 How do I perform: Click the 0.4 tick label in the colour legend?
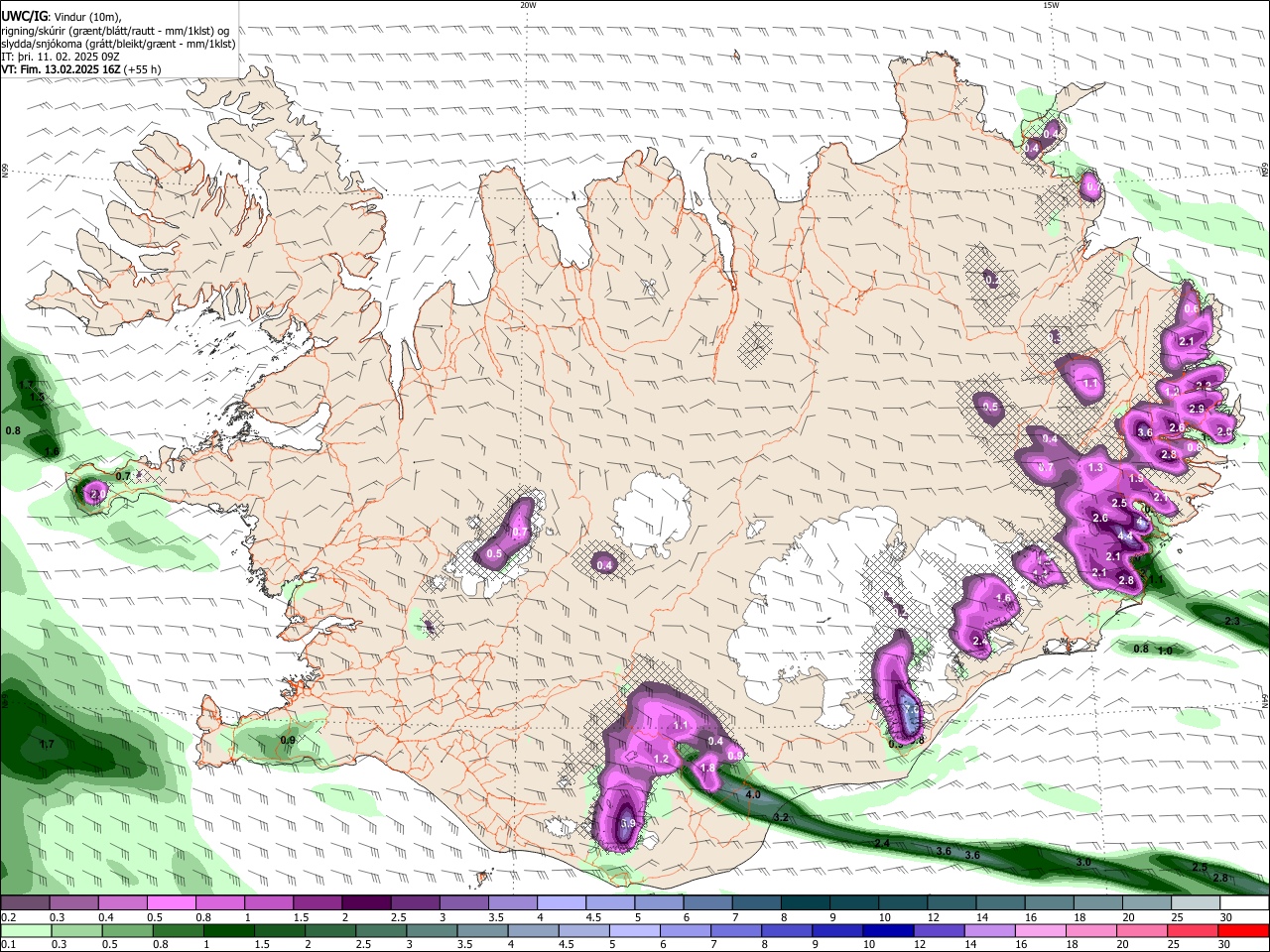pos(104,917)
